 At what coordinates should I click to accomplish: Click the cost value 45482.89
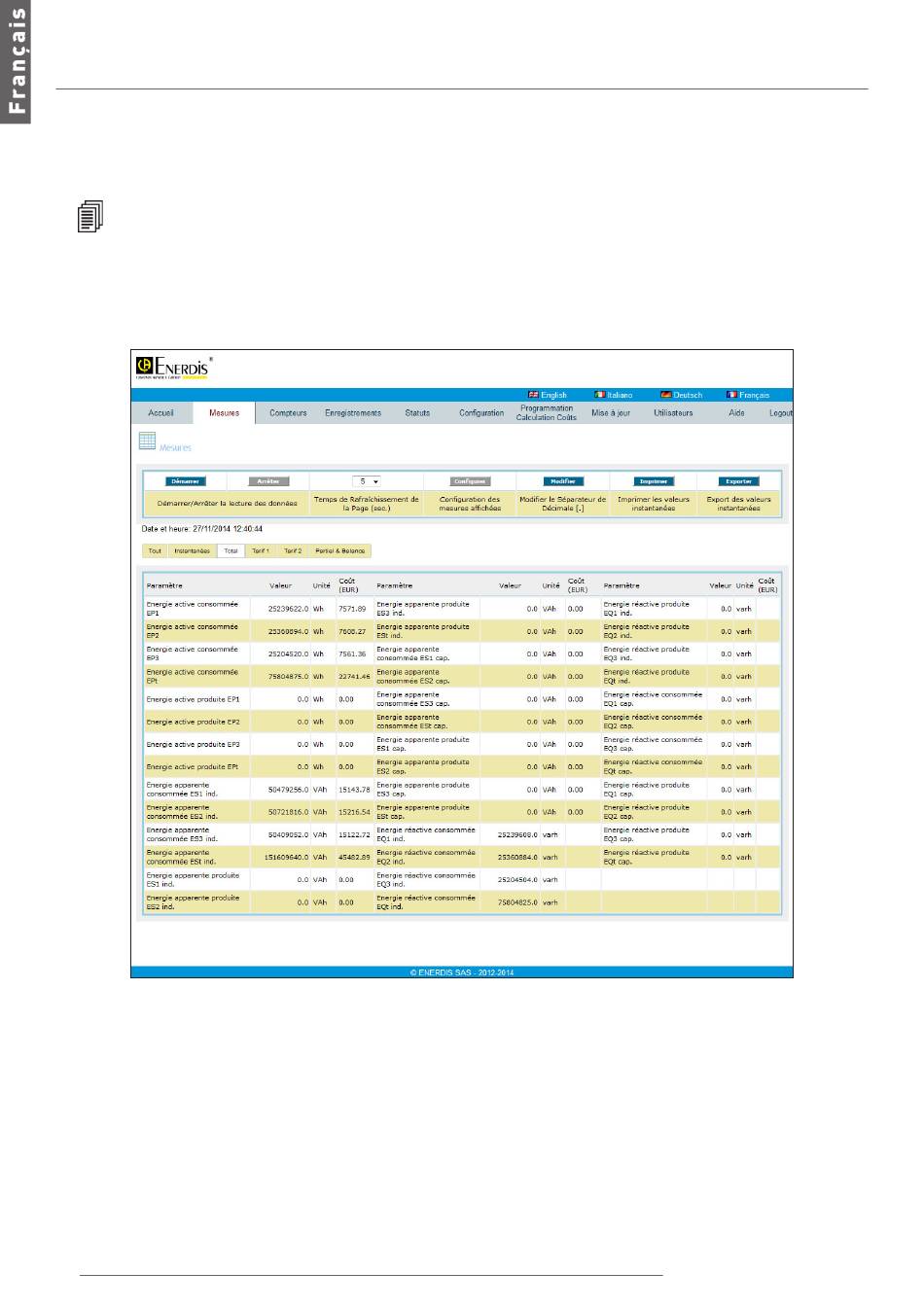tap(355, 858)
